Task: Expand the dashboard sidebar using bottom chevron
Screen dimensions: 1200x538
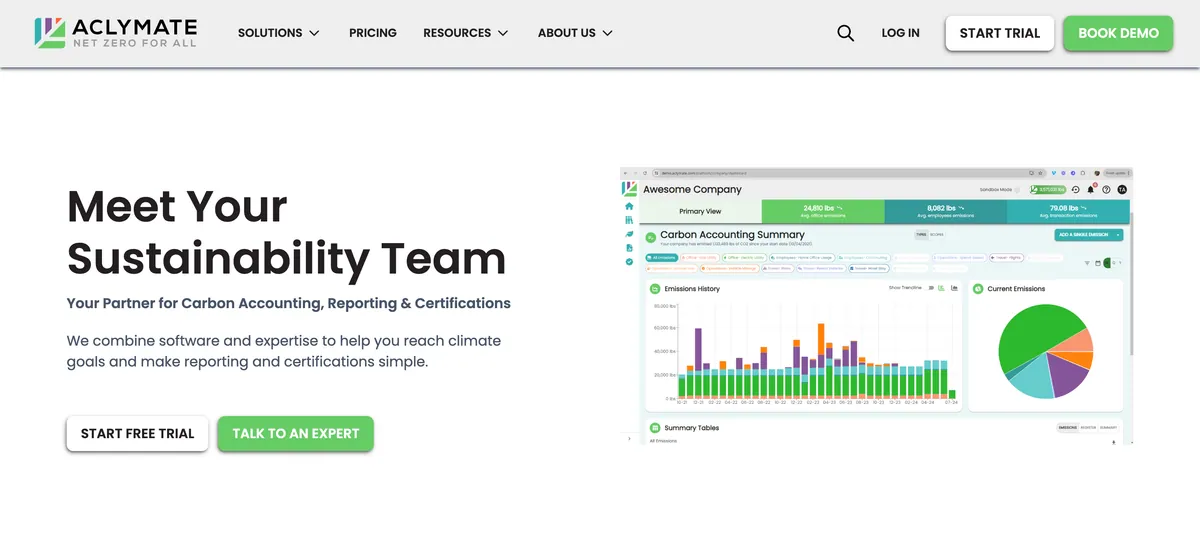Action: click(630, 438)
